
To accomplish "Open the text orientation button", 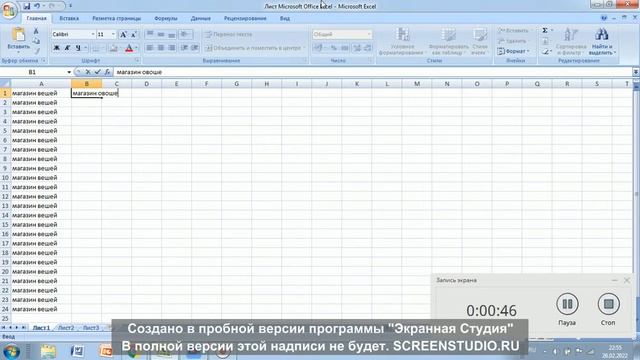I will click(x=186, y=34).
